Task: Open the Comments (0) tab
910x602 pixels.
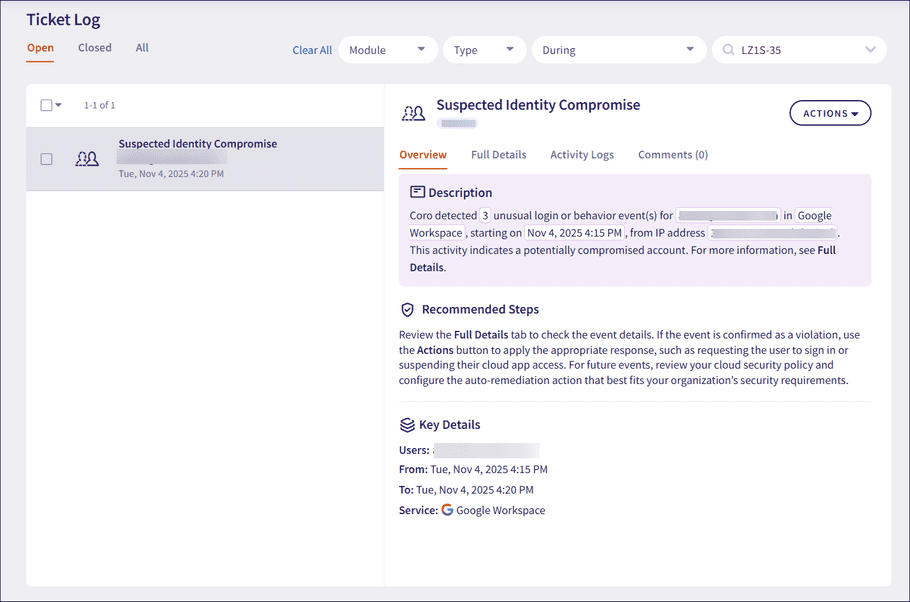Action: (x=673, y=155)
